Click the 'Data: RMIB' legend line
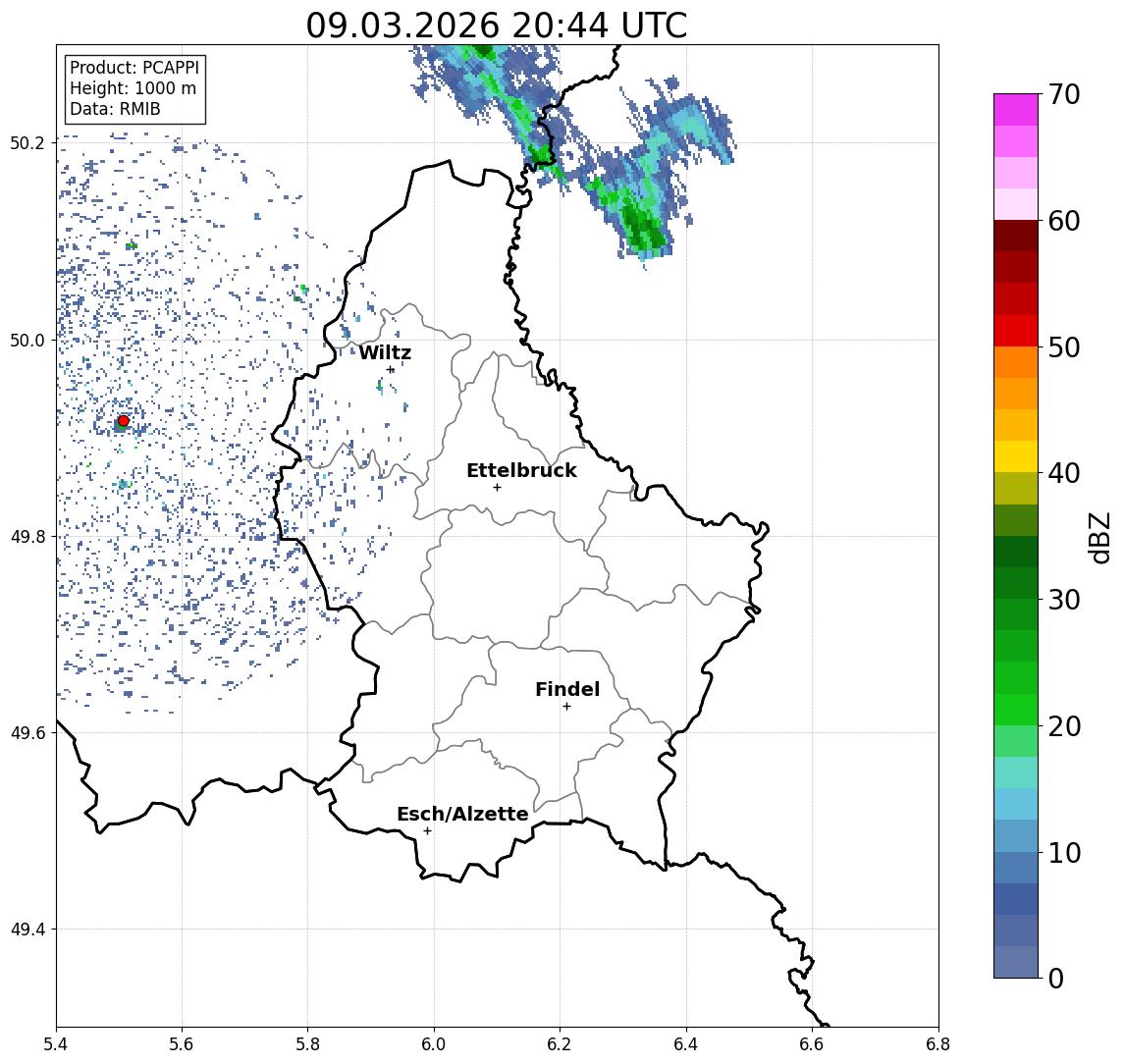 coord(115,109)
